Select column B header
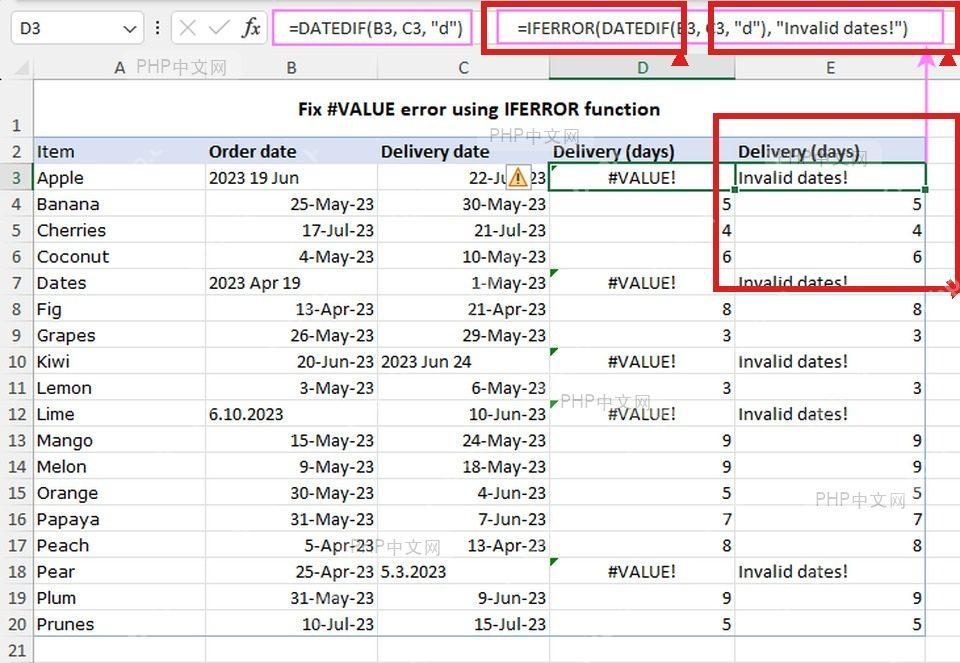 tap(291, 67)
